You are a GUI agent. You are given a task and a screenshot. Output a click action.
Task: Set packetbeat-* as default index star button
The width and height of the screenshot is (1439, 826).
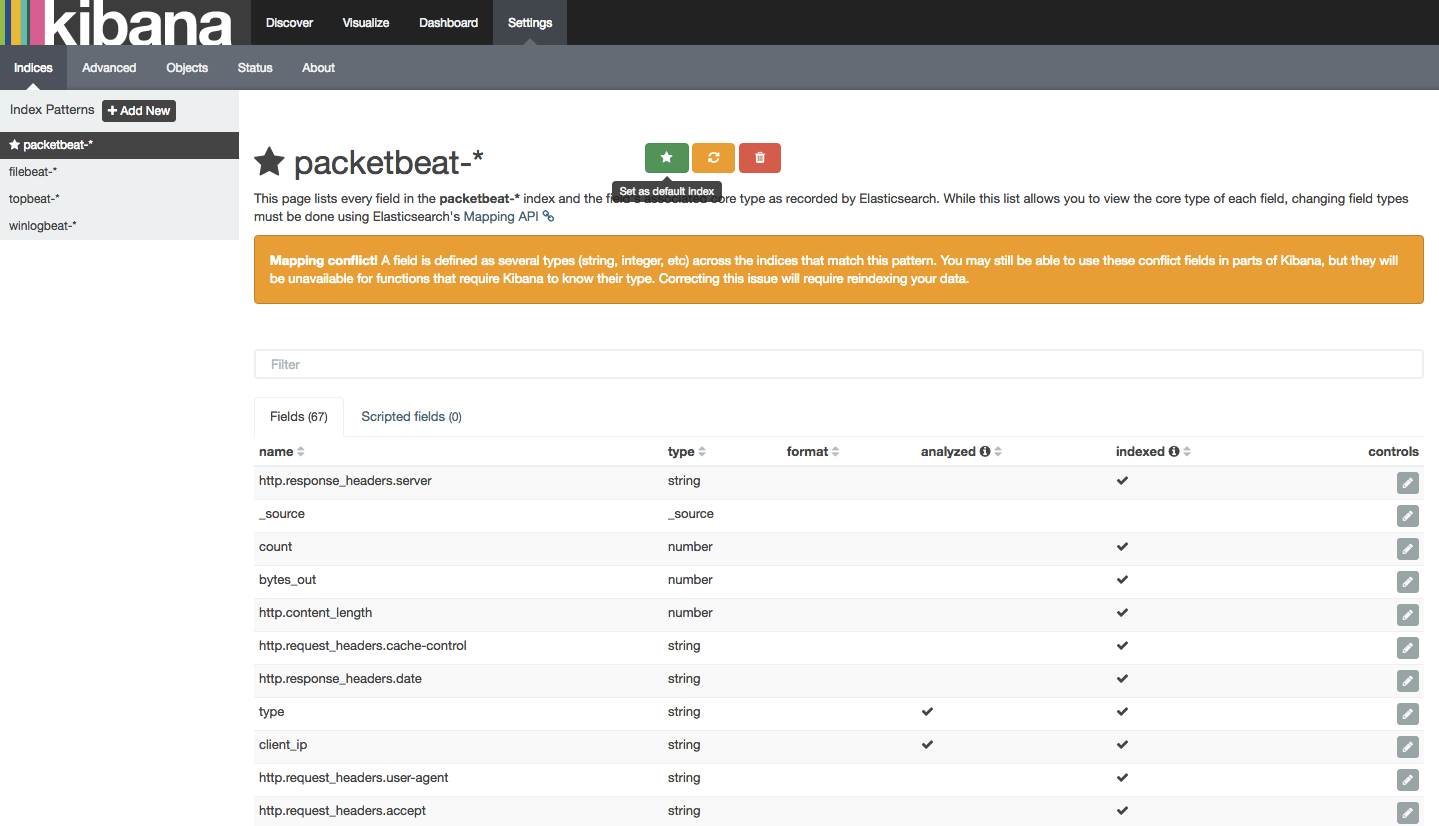(666, 158)
